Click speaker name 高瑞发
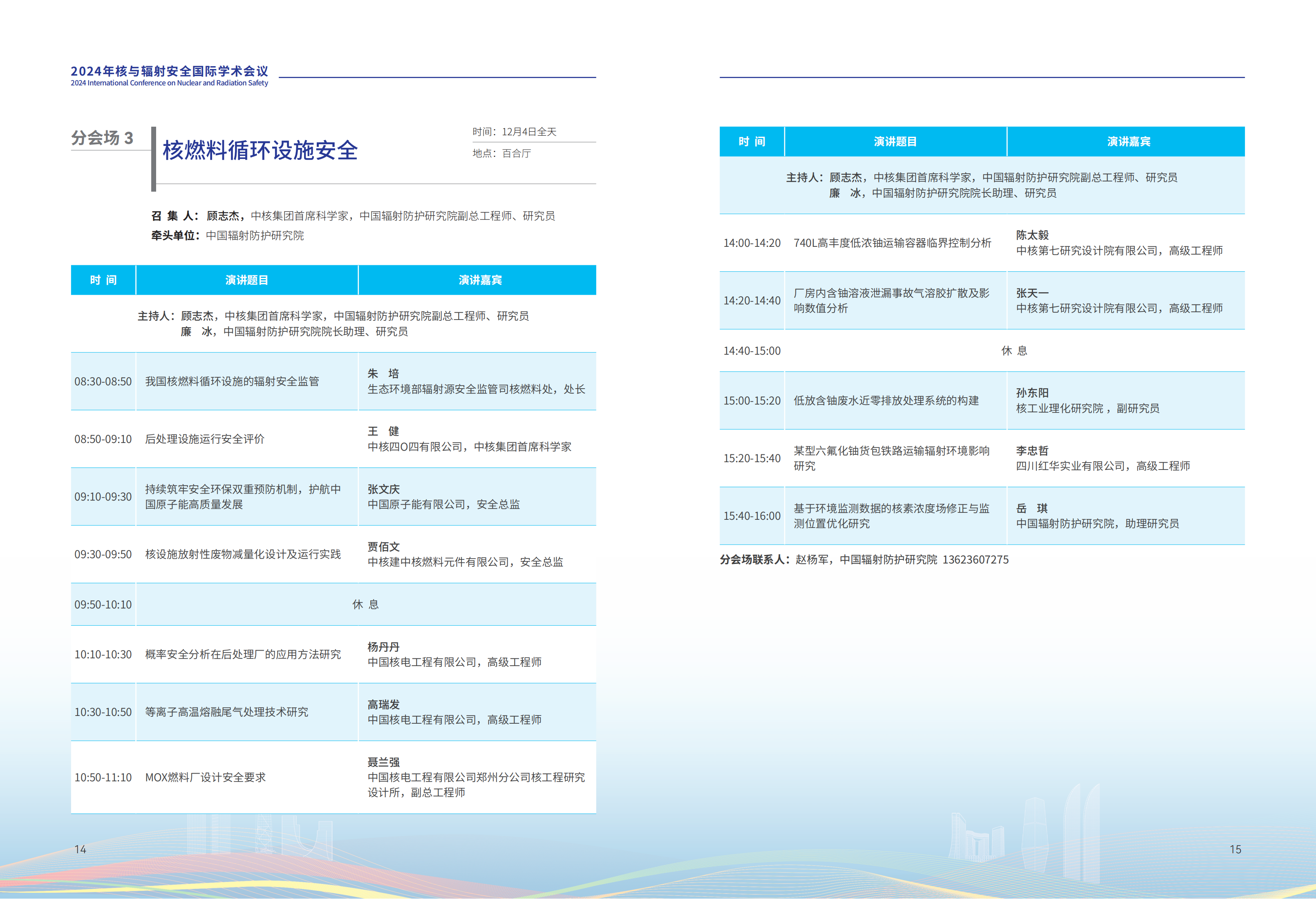Image resolution: width=1316 pixels, height=899 pixels. 383,705
